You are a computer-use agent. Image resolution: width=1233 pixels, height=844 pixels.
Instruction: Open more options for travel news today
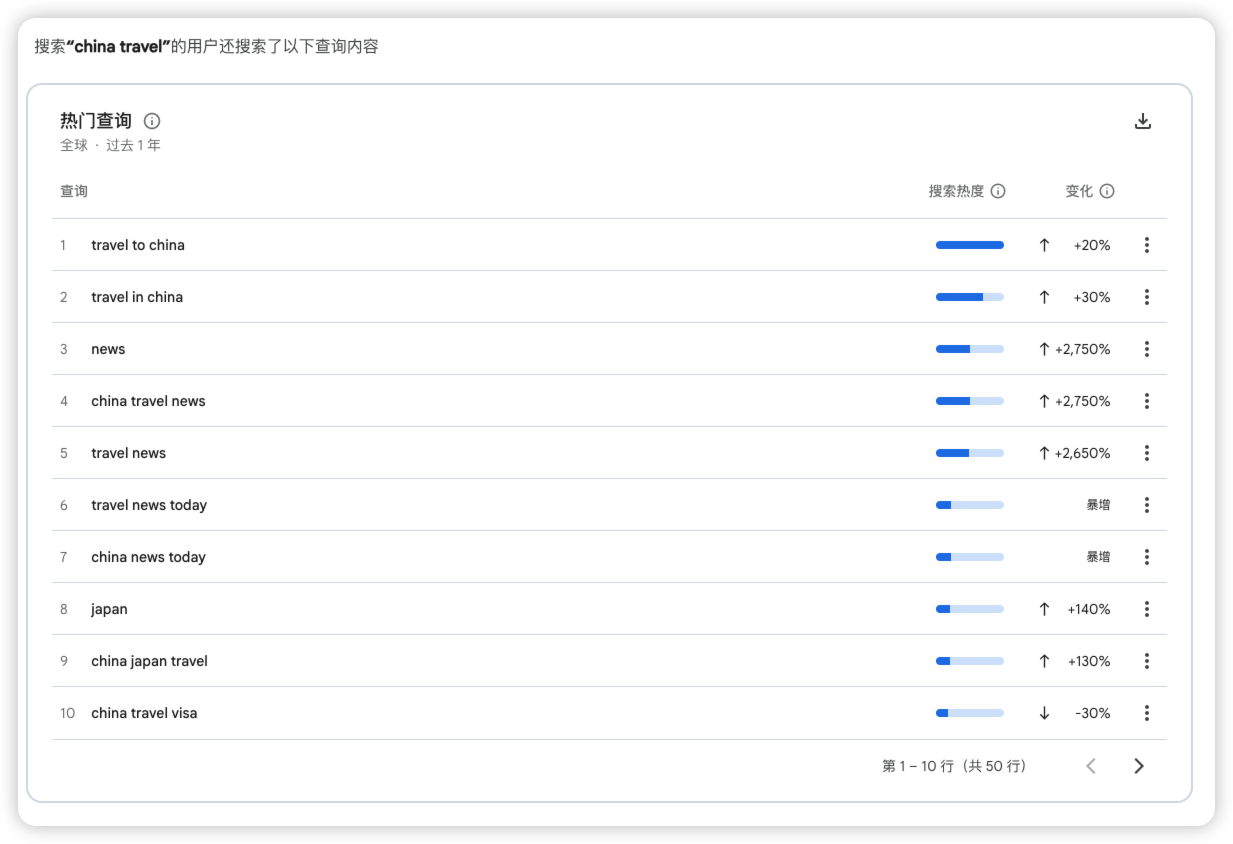(x=1147, y=505)
